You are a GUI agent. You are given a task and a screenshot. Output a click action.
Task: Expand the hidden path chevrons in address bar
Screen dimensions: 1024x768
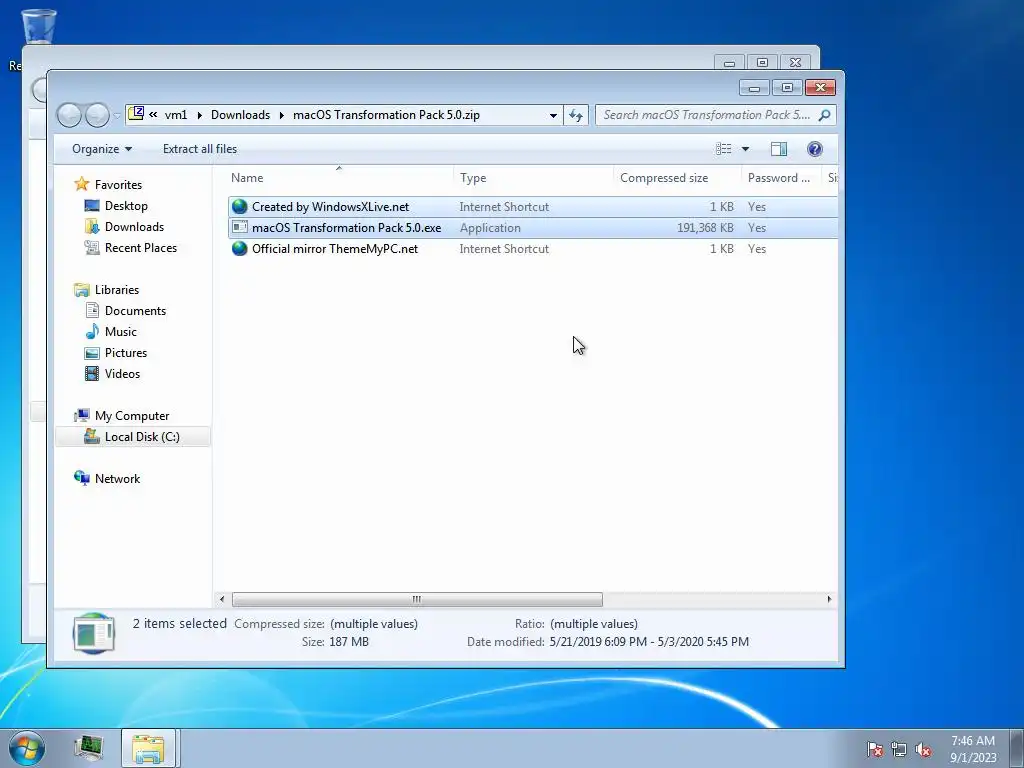(153, 114)
